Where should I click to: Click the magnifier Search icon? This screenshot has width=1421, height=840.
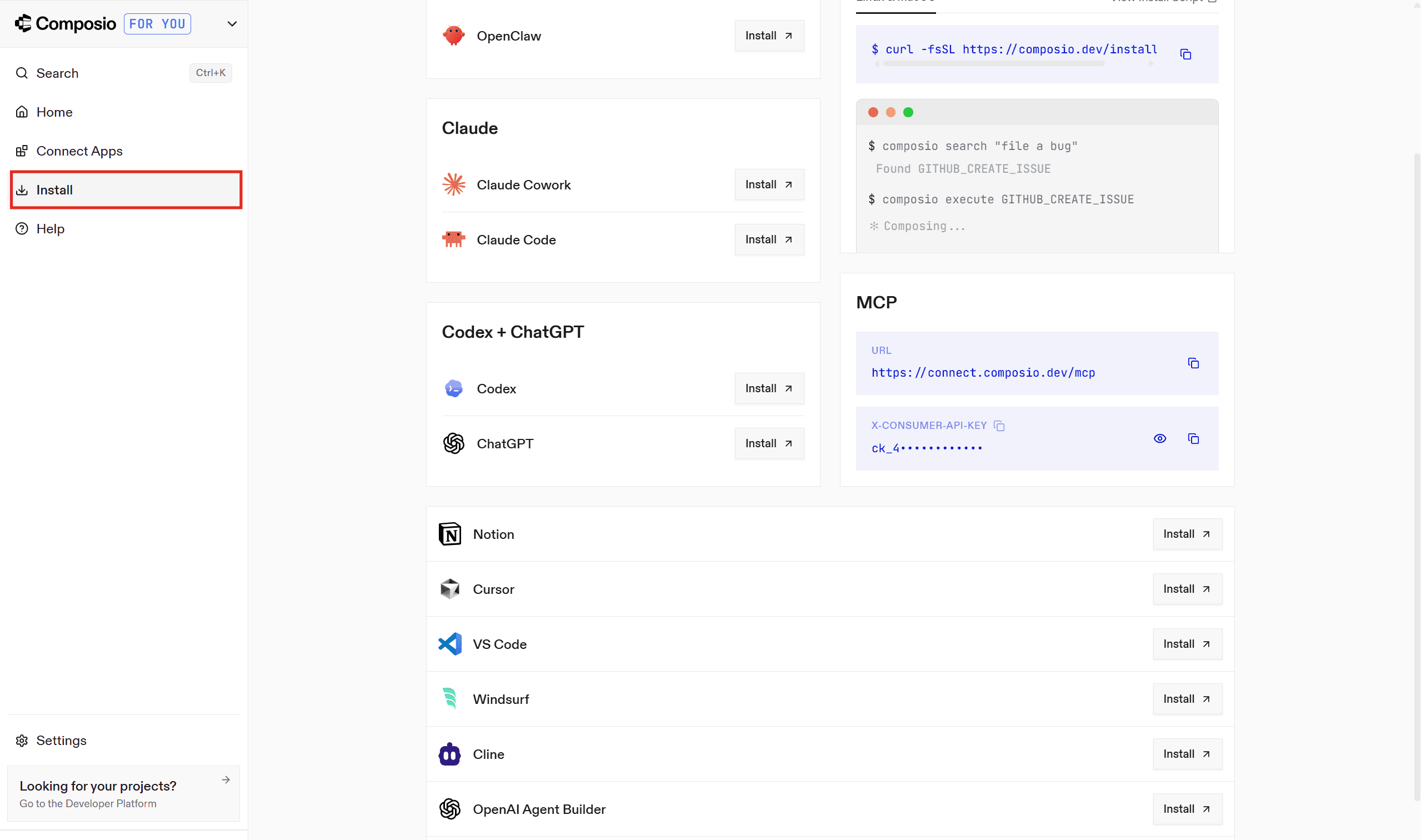click(x=22, y=73)
